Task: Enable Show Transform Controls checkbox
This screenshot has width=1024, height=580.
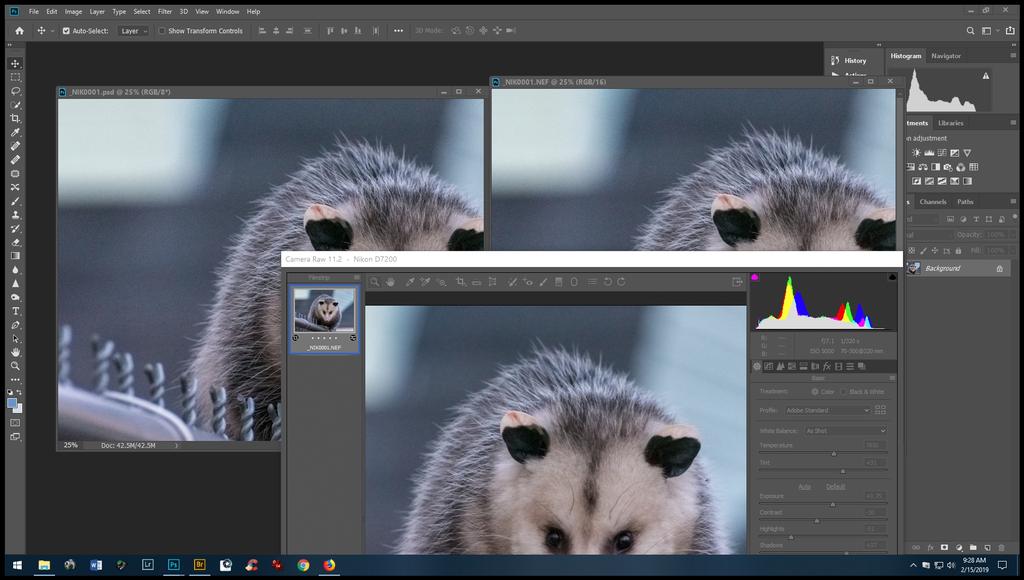Action: coord(162,31)
